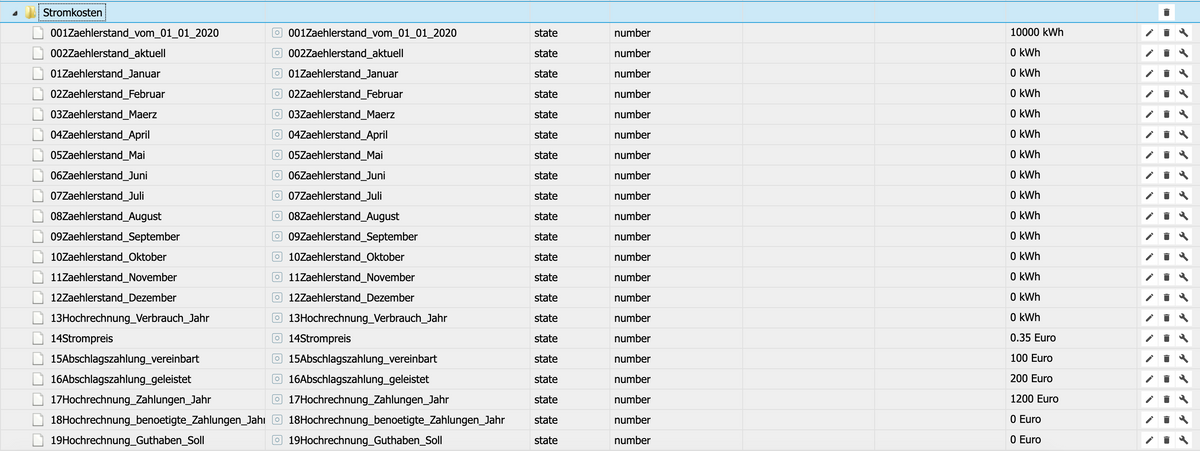The height and width of the screenshot is (451, 1200).
Task: Edit the 14Strompreis object with pencil
Action: [1149, 338]
